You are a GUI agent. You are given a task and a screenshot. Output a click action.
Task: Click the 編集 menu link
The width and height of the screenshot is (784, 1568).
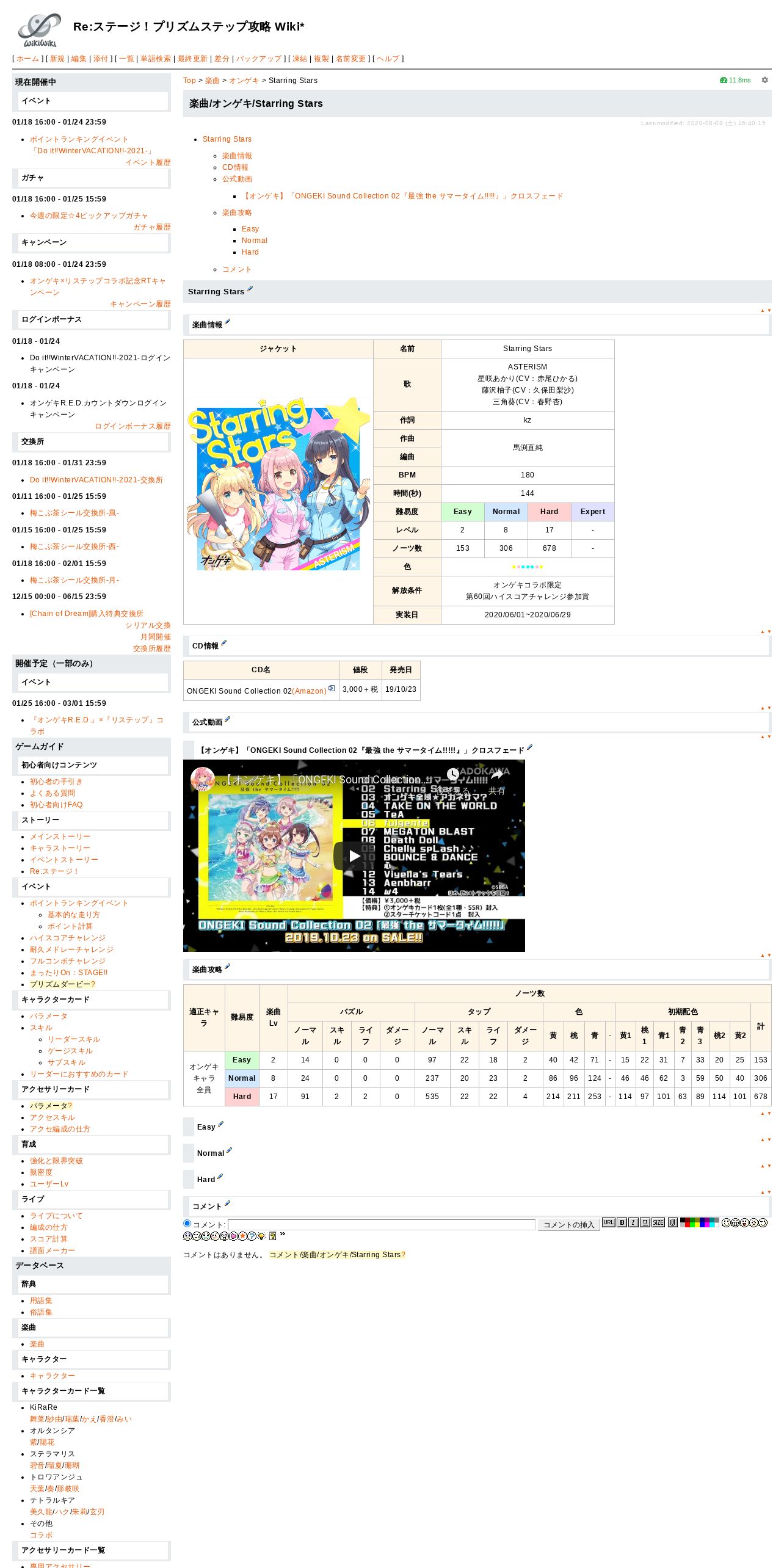[79, 59]
